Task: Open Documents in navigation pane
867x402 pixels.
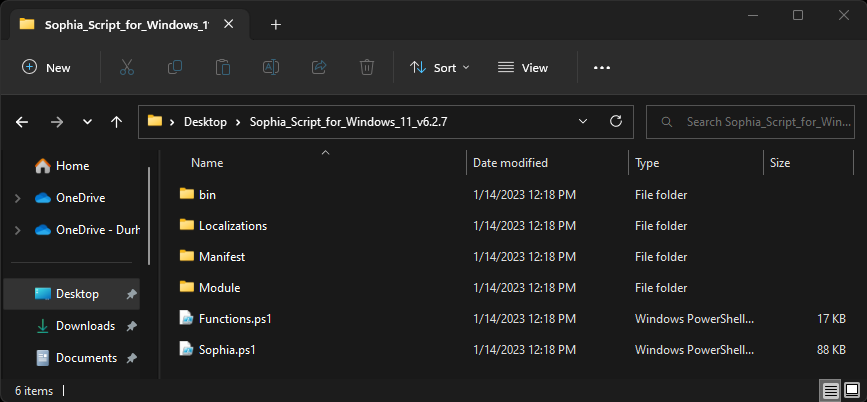Action: [76, 358]
